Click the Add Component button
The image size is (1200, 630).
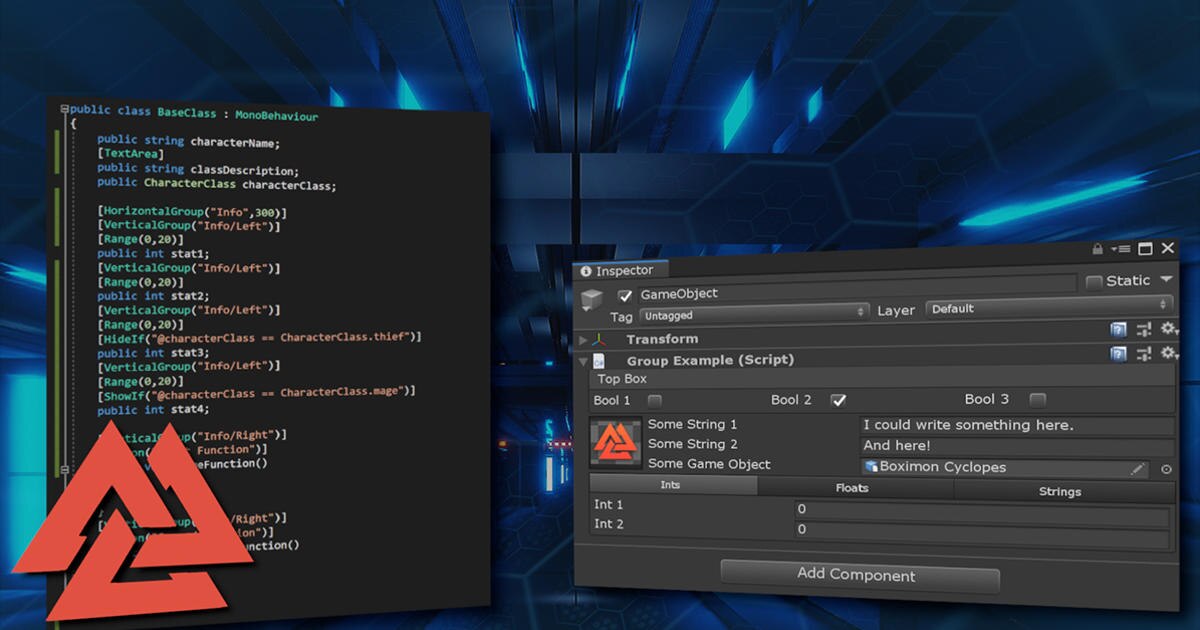pyautogui.click(x=855, y=575)
